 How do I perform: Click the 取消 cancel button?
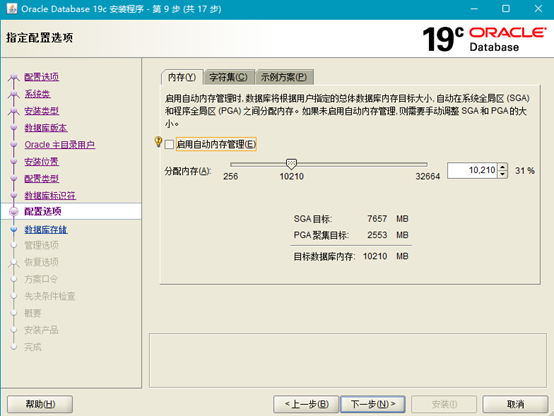click(x=515, y=404)
